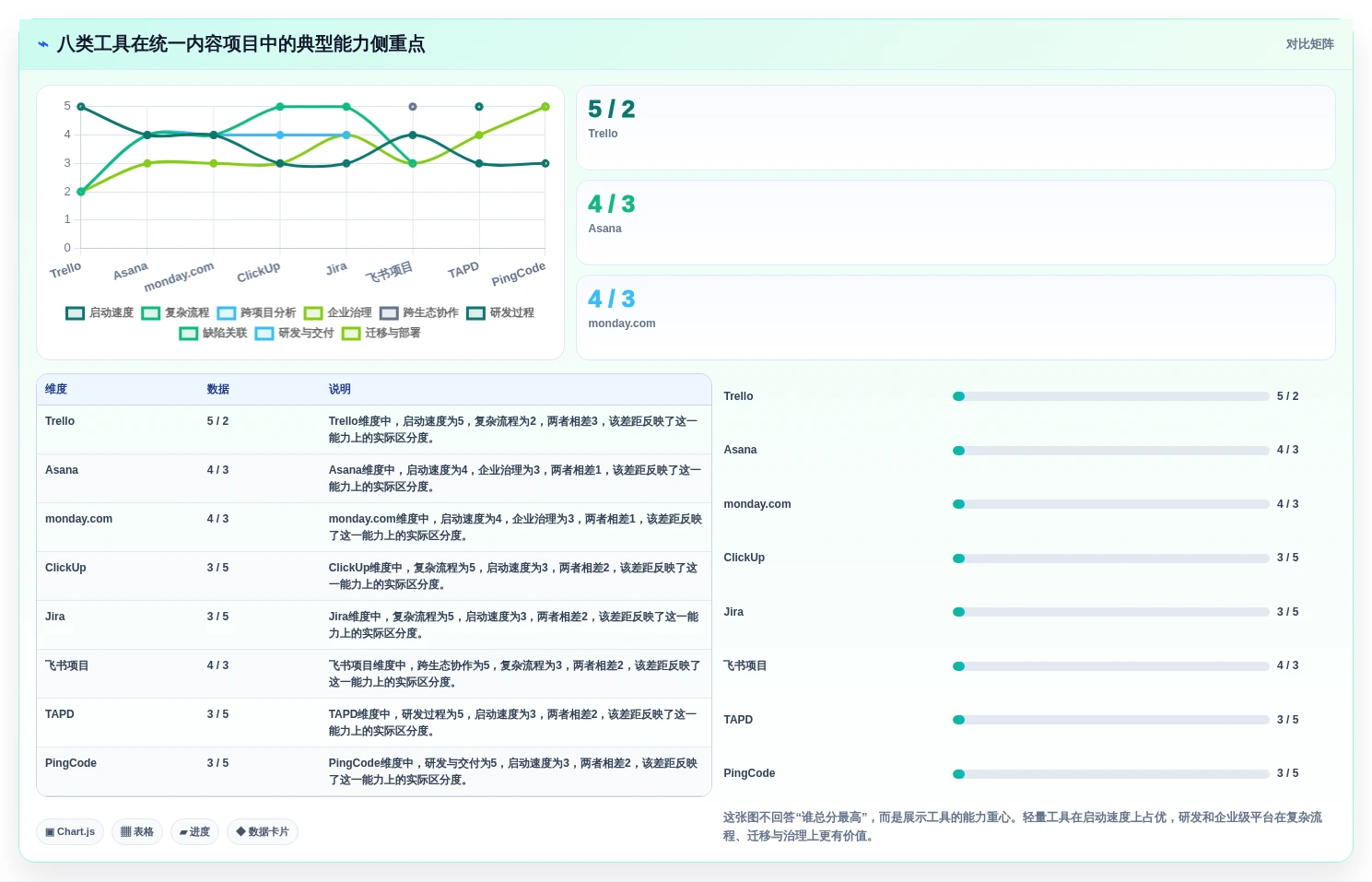1372x882 pixels.
Task: Click the Trello label on chart x-axis
Action: (65, 270)
